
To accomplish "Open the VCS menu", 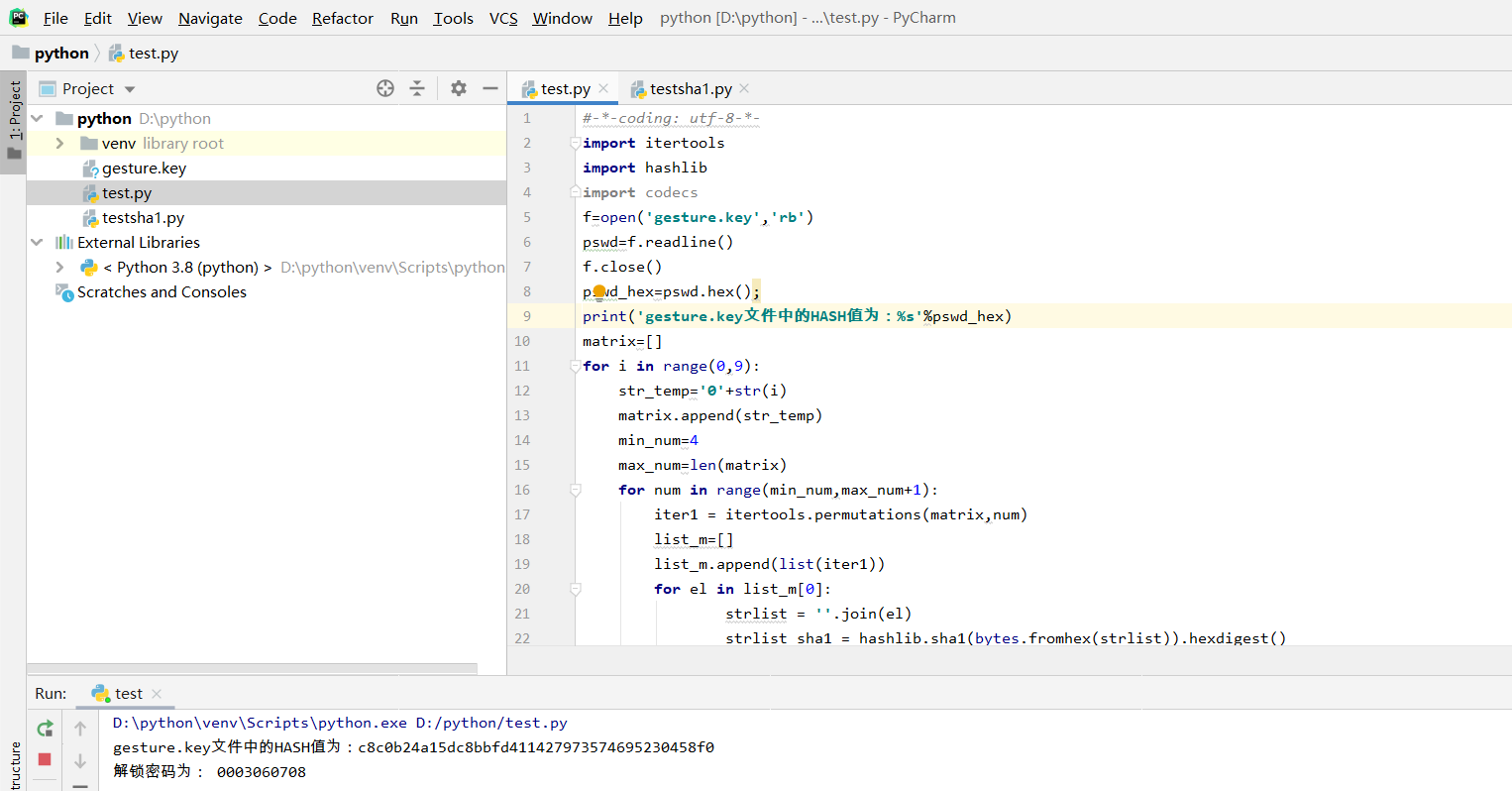I will [503, 18].
